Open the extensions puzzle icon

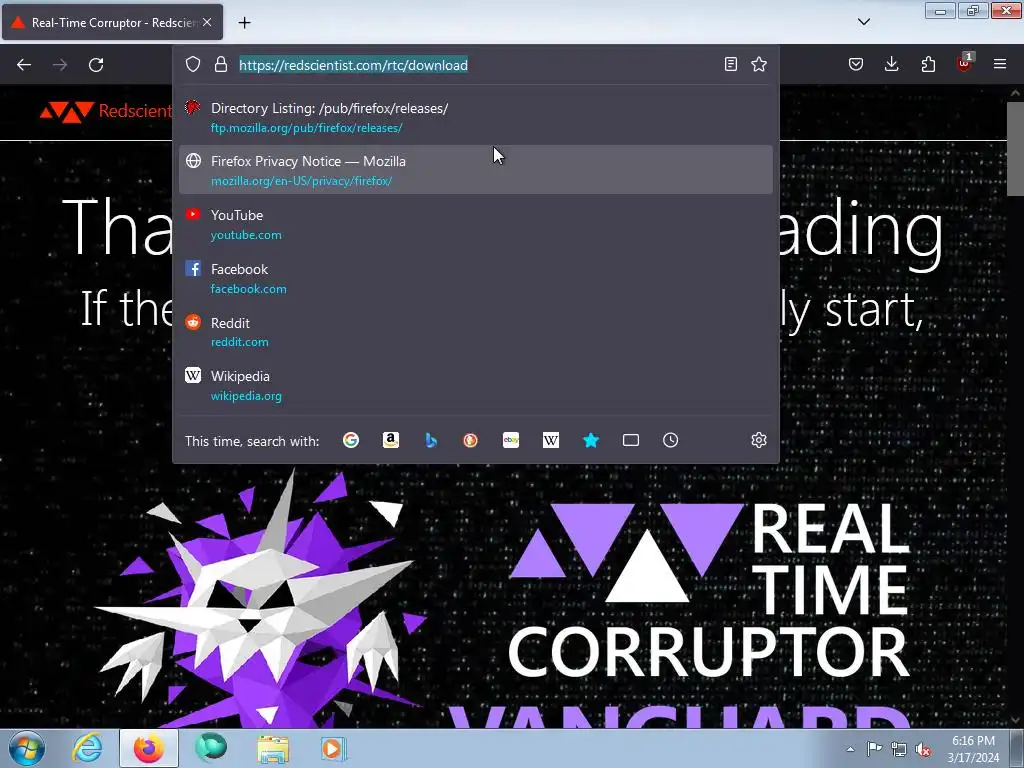[x=928, y=64]
